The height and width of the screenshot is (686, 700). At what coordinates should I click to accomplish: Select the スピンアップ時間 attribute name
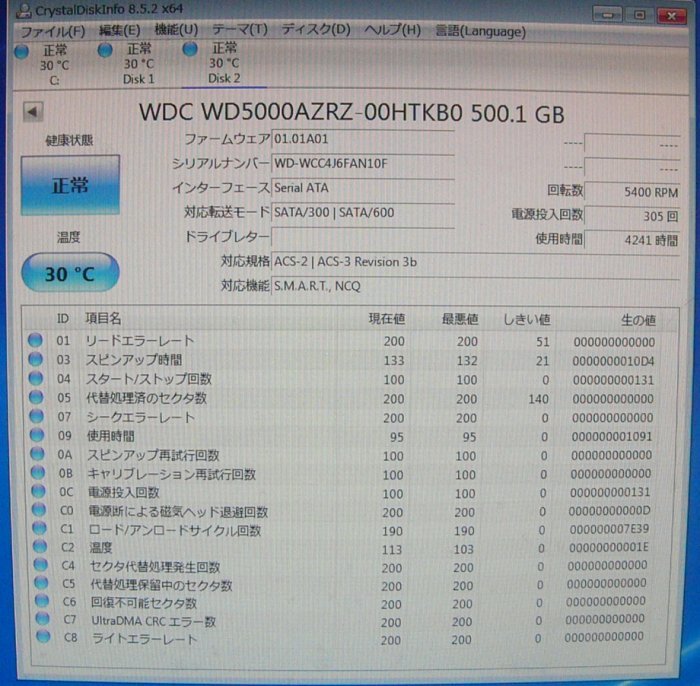(134, 360)
